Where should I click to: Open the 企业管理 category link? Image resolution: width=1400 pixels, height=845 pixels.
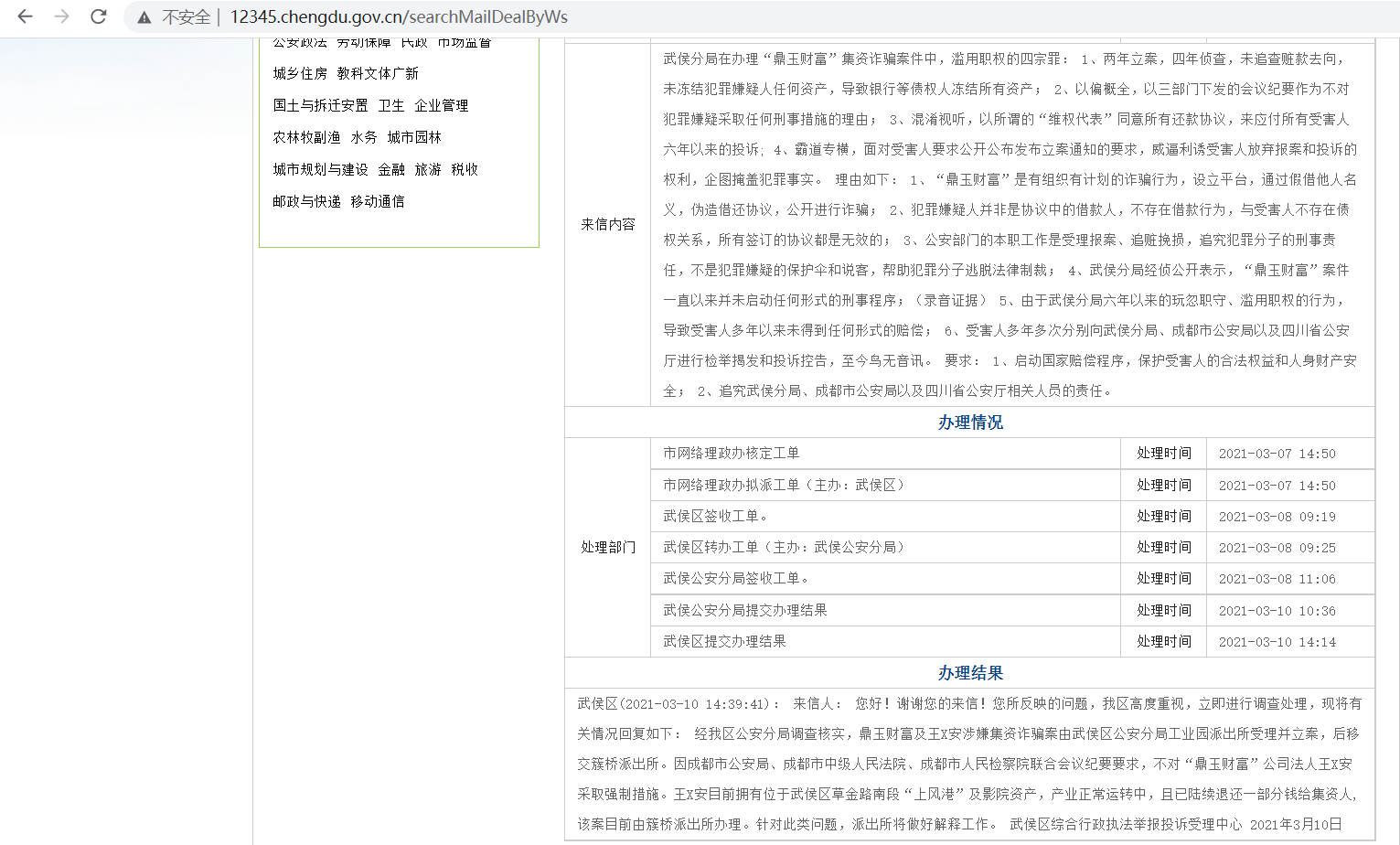pyautogui.click(x=441, y=105)
